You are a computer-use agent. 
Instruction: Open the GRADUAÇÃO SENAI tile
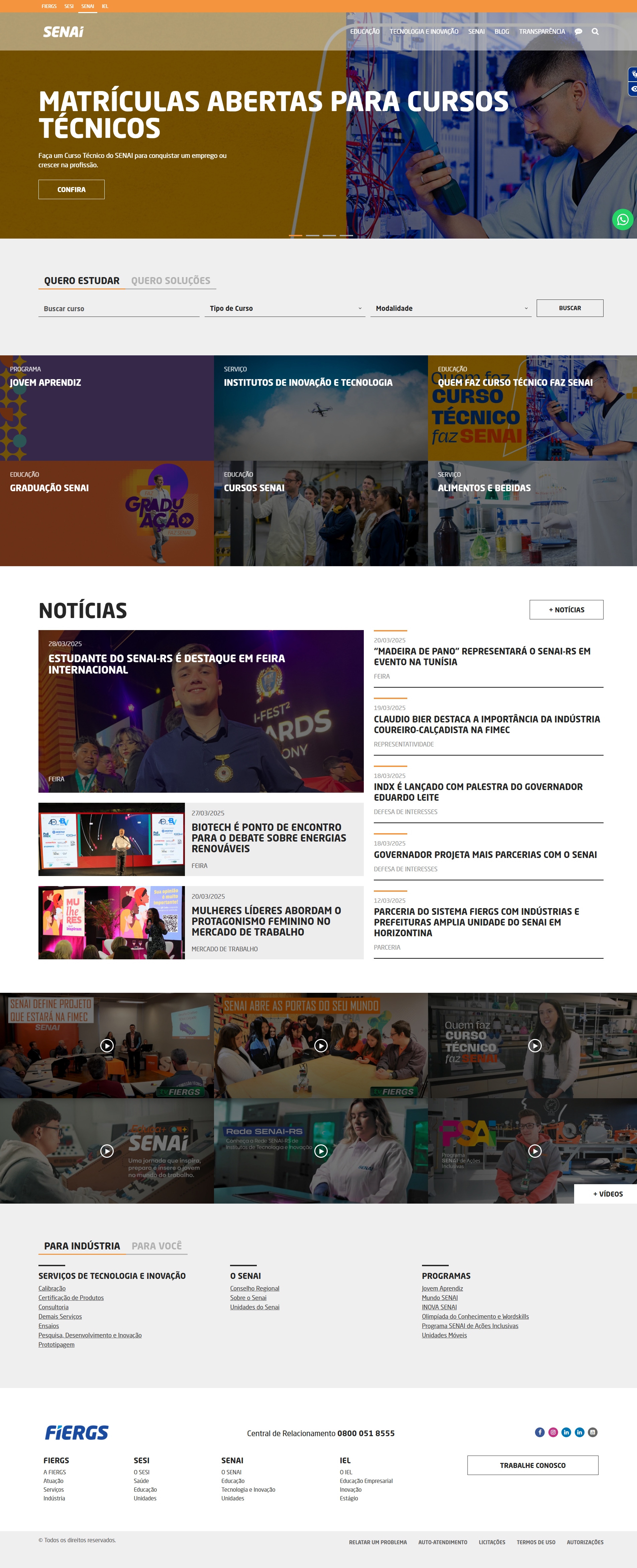coord(107,513)
